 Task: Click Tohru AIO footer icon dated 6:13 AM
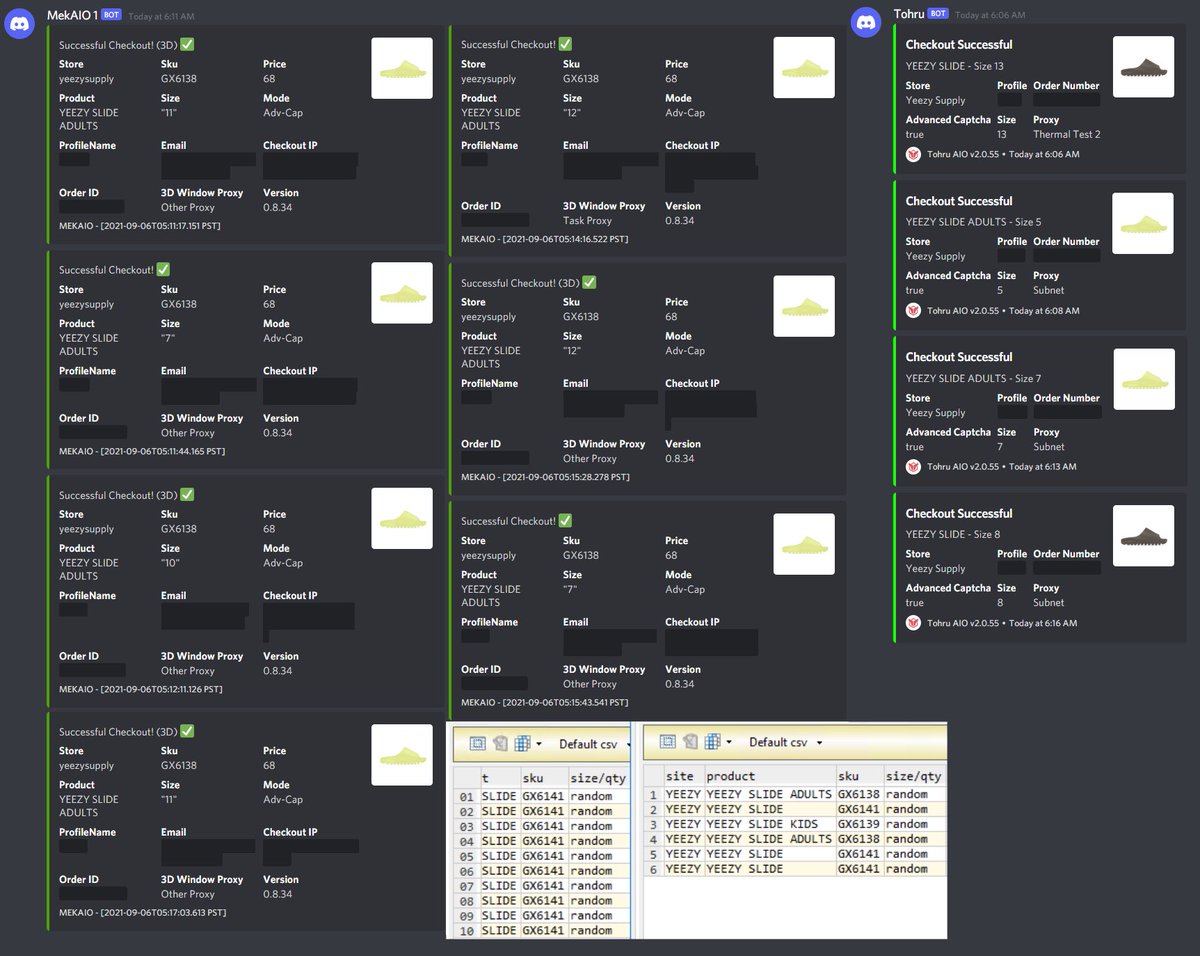[913, 466]
